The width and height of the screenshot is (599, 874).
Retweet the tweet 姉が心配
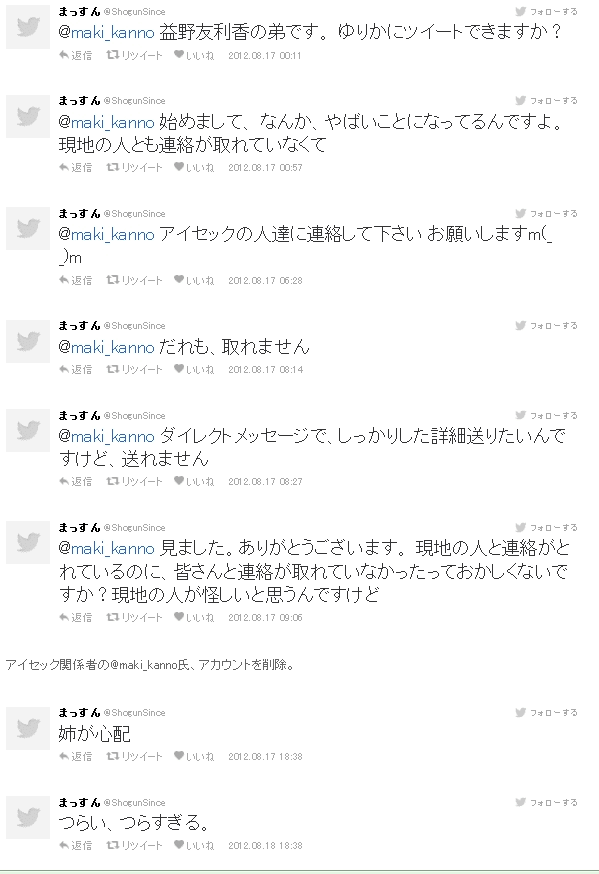pyautogui.click(x=134, y=756)
